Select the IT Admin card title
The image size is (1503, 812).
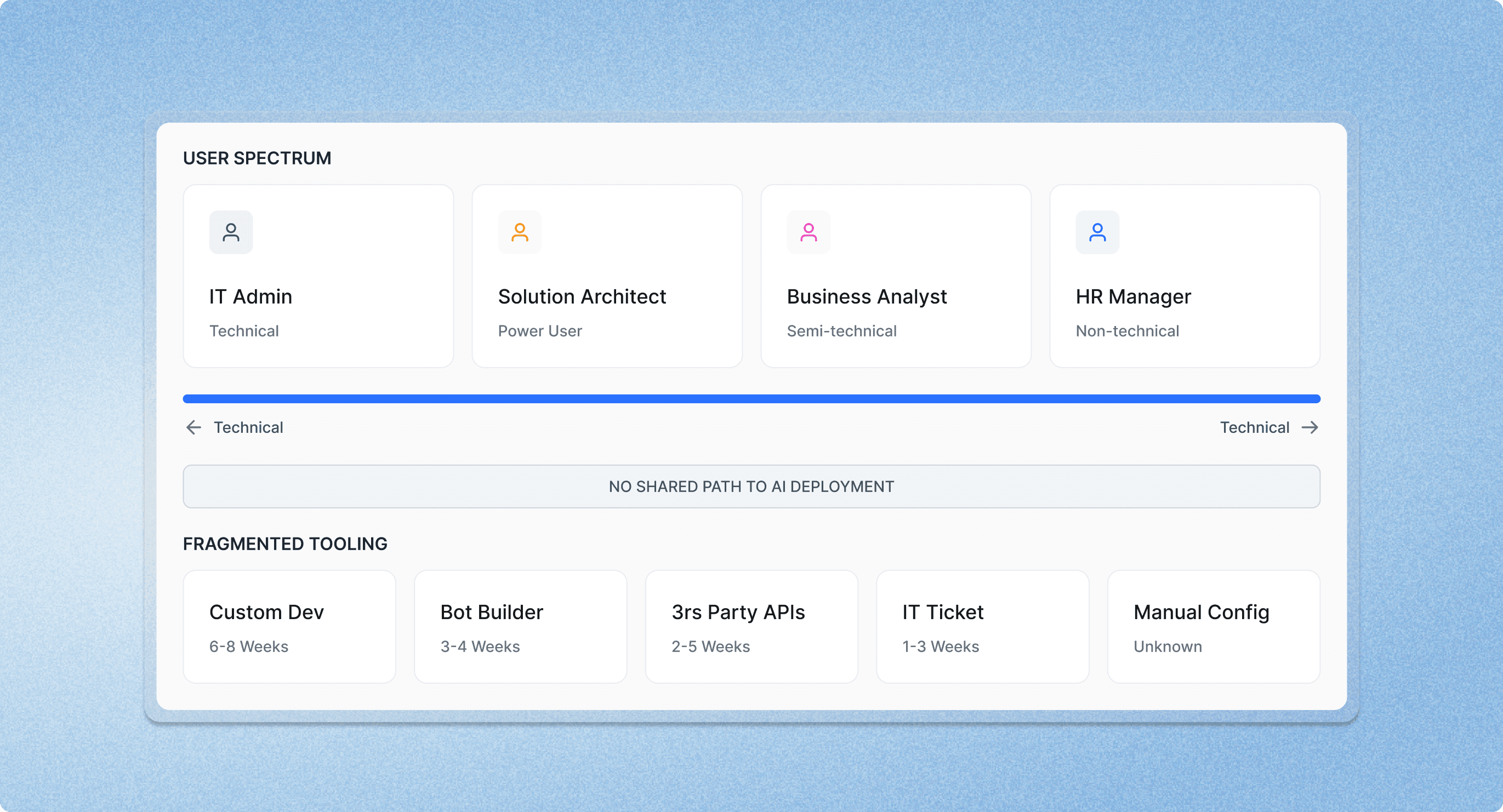click(x=251, y=297)
